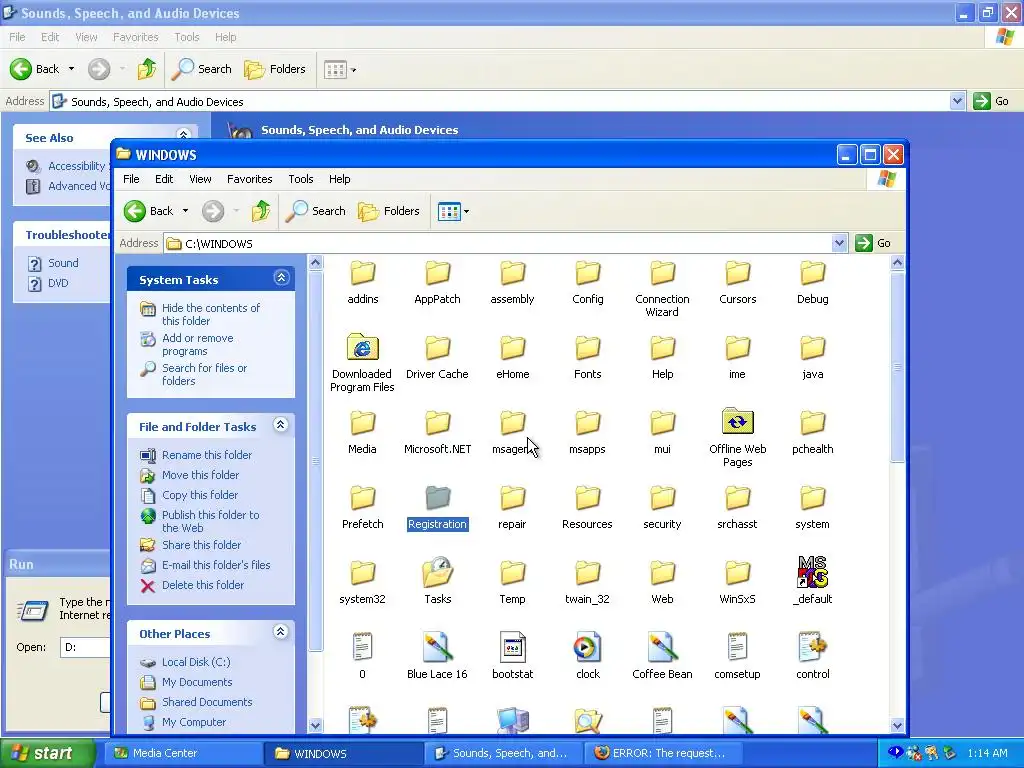1024x768 pixels.
Task: Click Go button in WINDOWS window address bar
Action: click(x=873, y=244)
